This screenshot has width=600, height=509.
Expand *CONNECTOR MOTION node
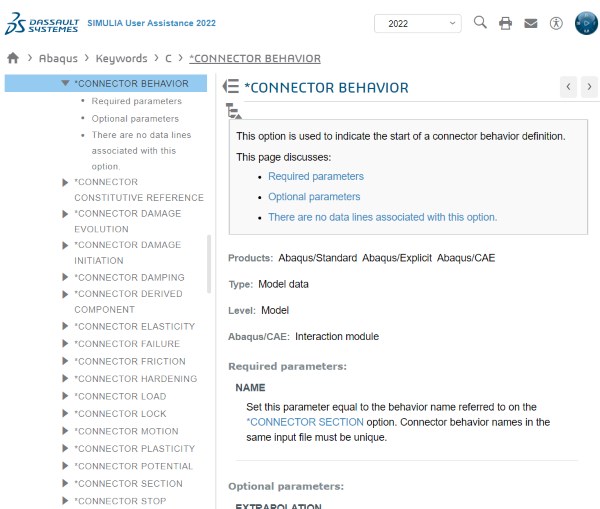65,431
